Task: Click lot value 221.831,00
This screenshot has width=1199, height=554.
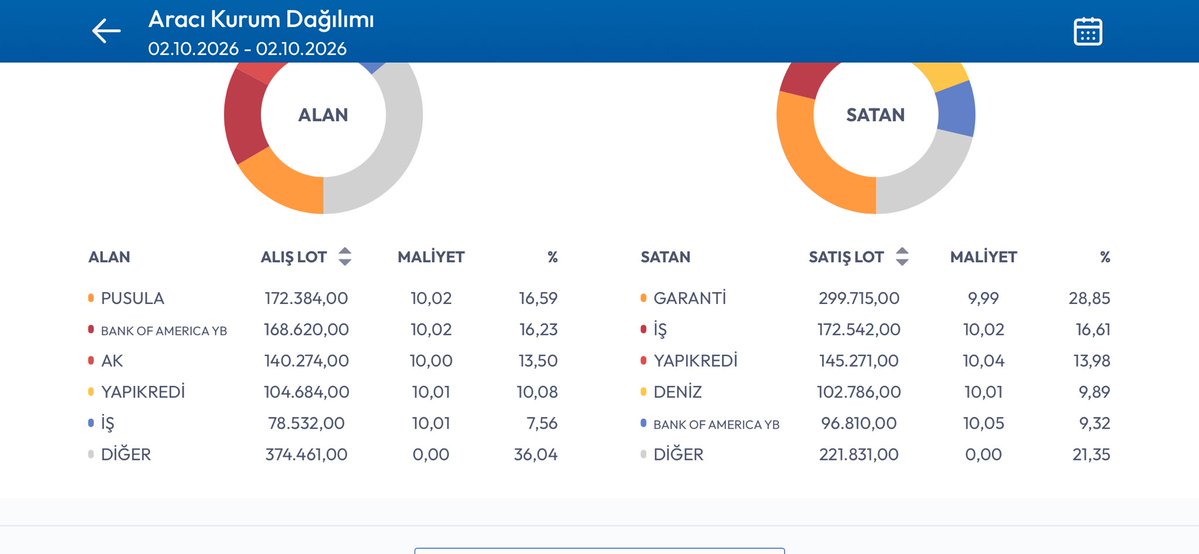Action: (x=859, y=455)
